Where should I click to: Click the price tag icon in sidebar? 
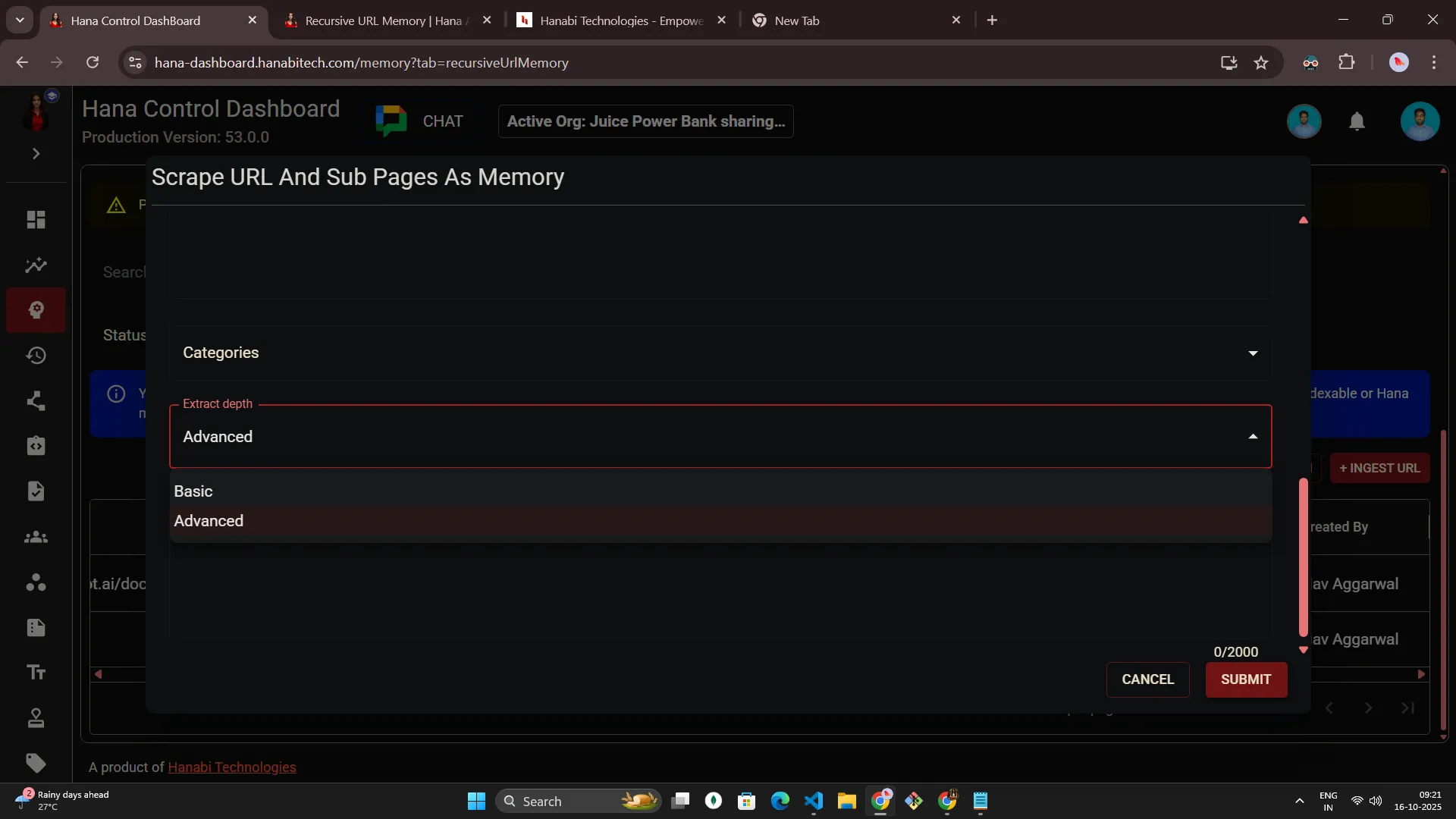click(36, 763)
